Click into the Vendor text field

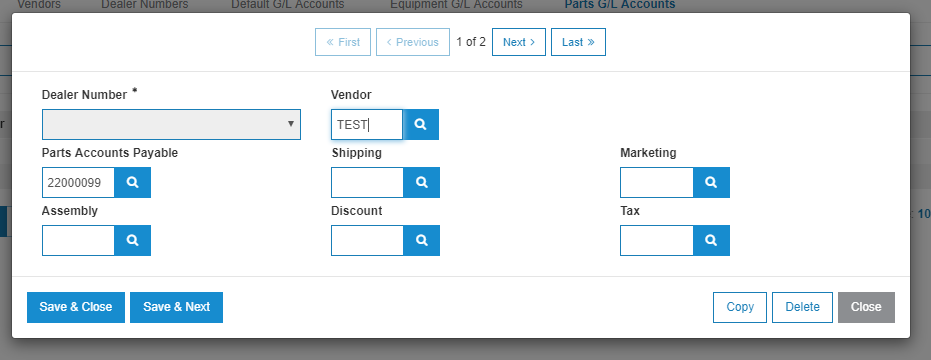click(x=367, y=124)
